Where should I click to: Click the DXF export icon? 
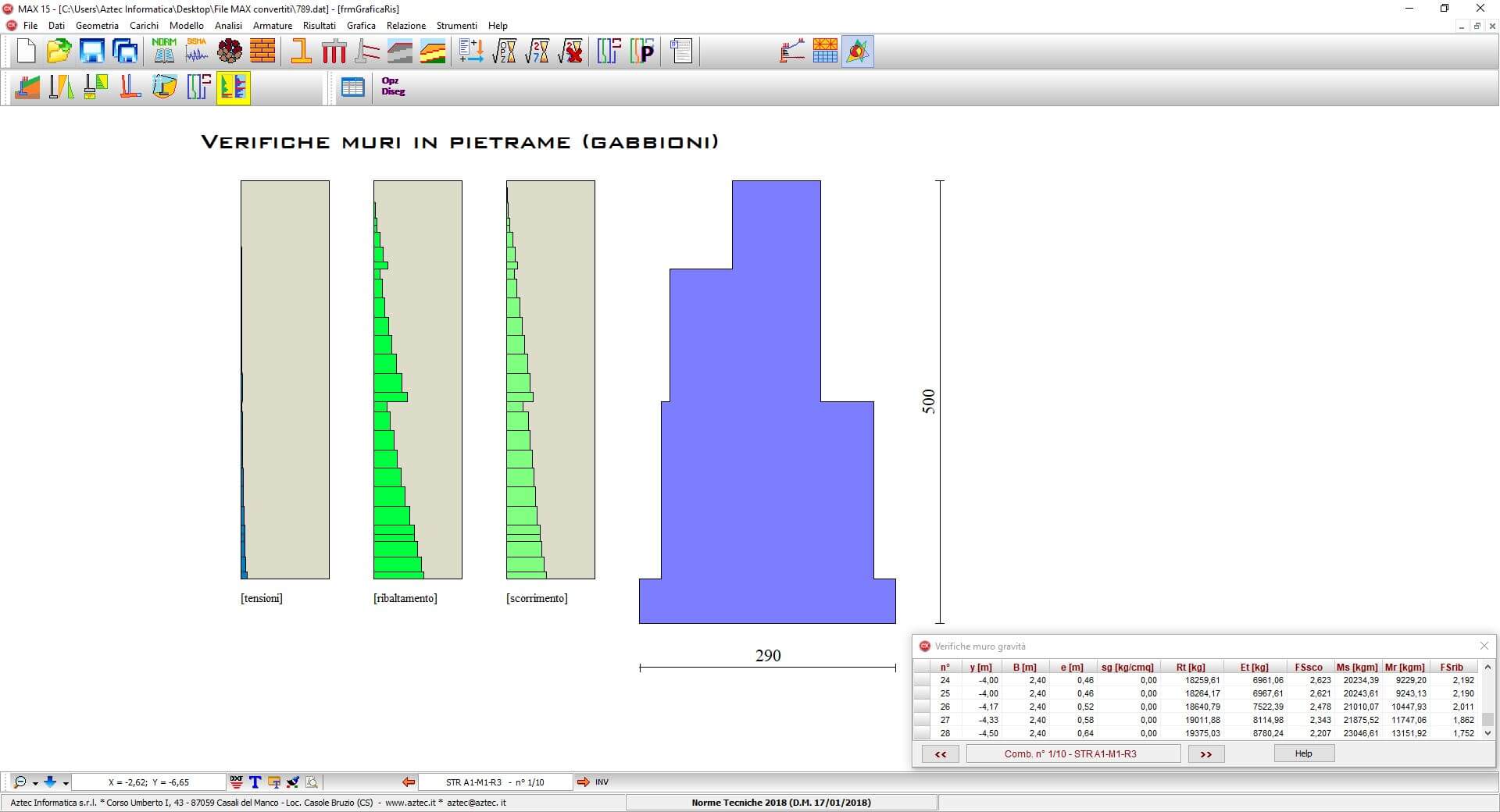tap(237, 782)
